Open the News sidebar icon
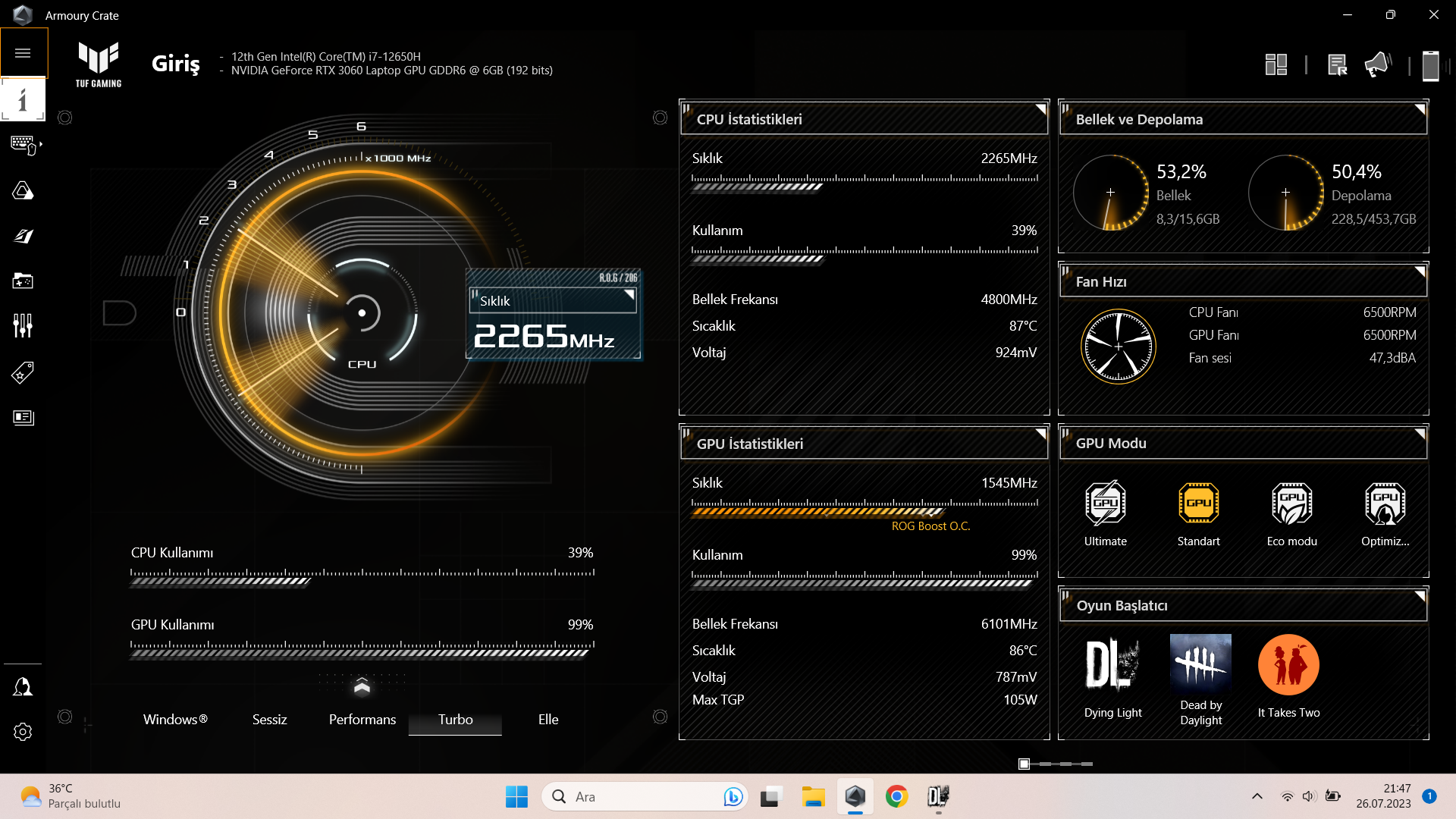This screenshot has width=1456, height=819. (x=23, y=418)
